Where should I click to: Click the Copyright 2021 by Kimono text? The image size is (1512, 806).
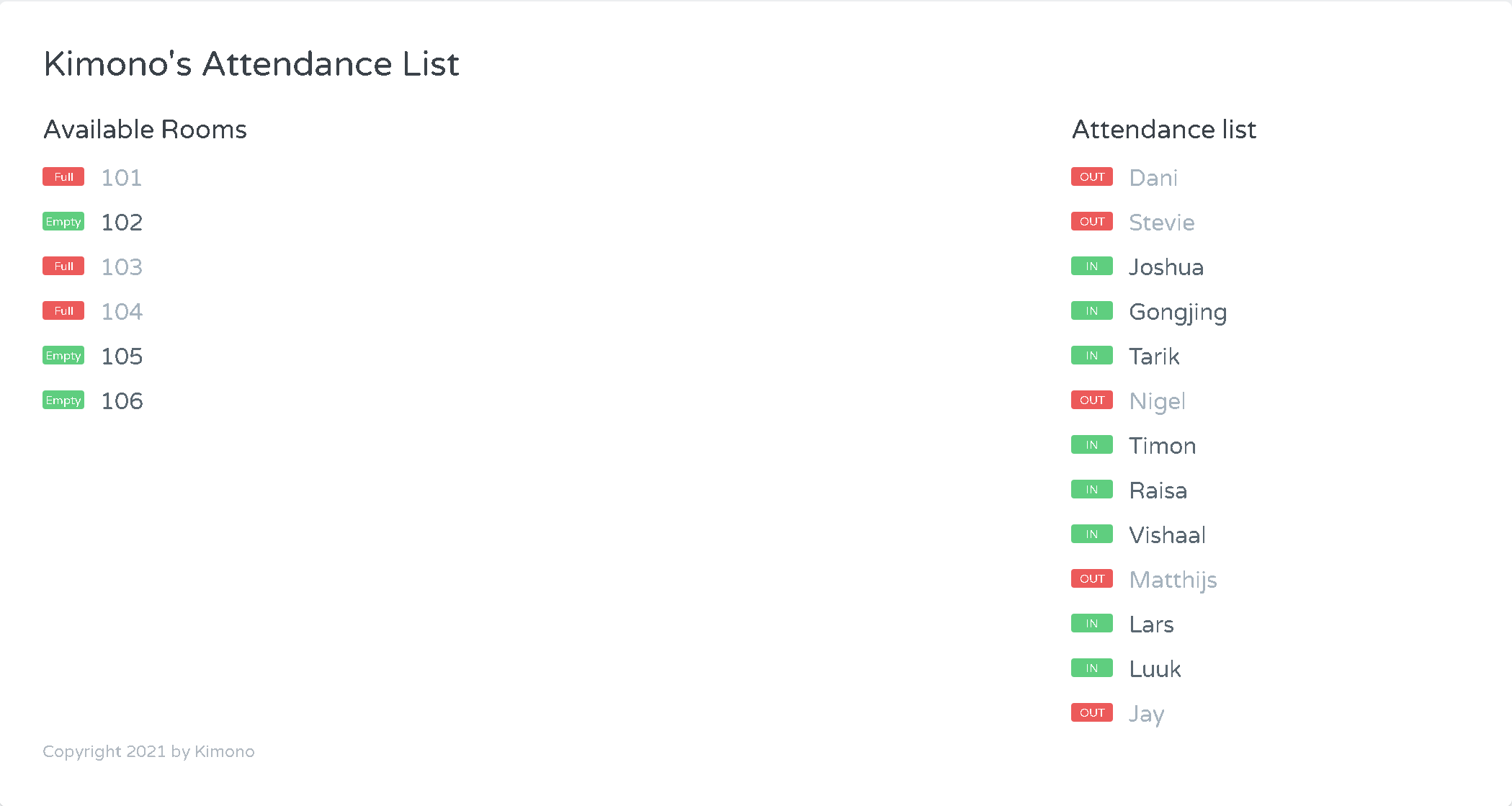(x=148, y=751)
